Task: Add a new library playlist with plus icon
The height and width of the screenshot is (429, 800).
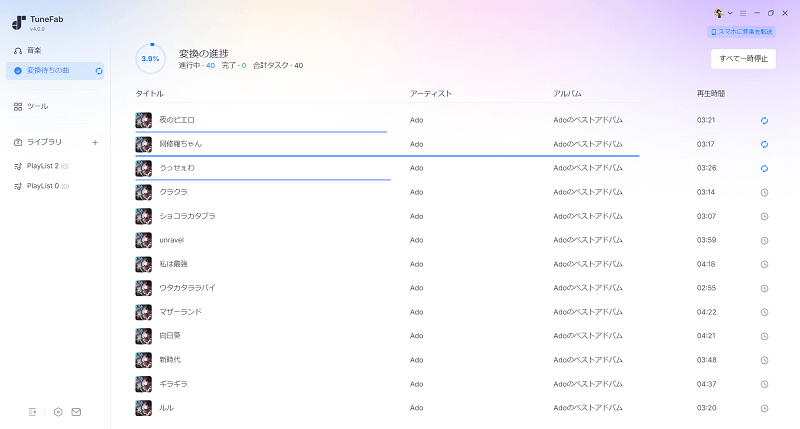Action: pyautogui.click(x=95, y=142)
